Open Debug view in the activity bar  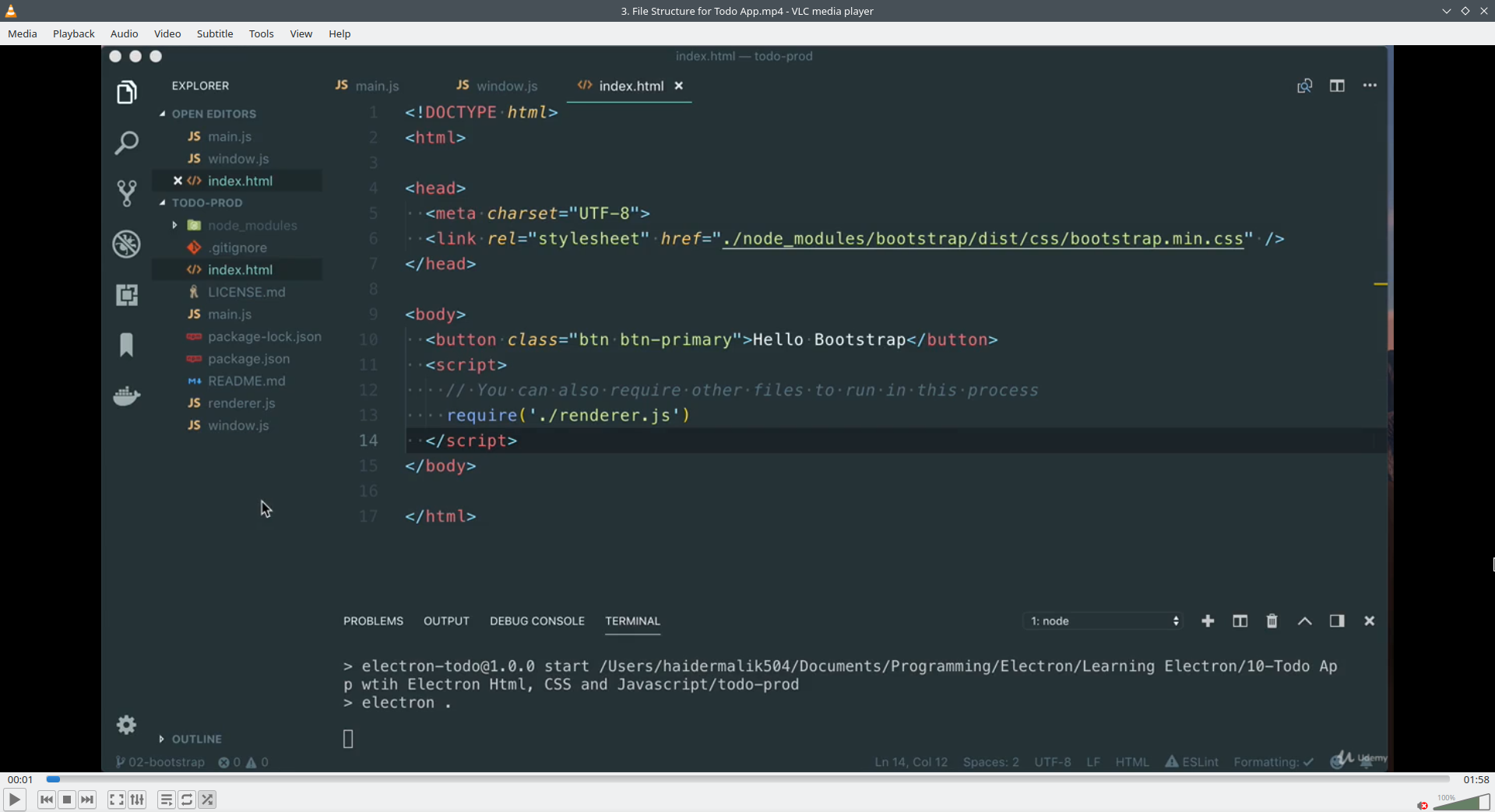point(127,244)
